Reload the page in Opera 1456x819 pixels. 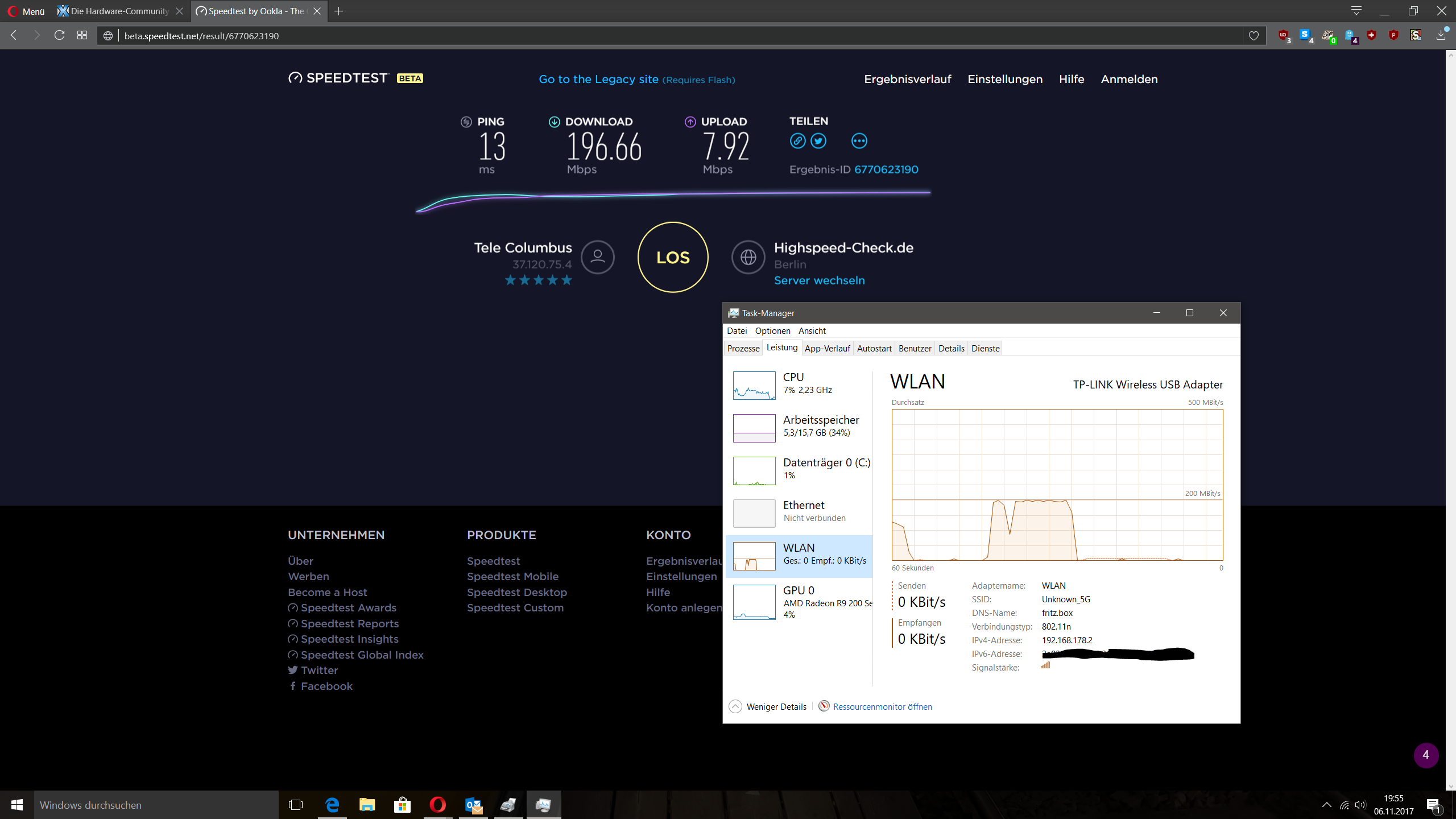tap(59, 35)
